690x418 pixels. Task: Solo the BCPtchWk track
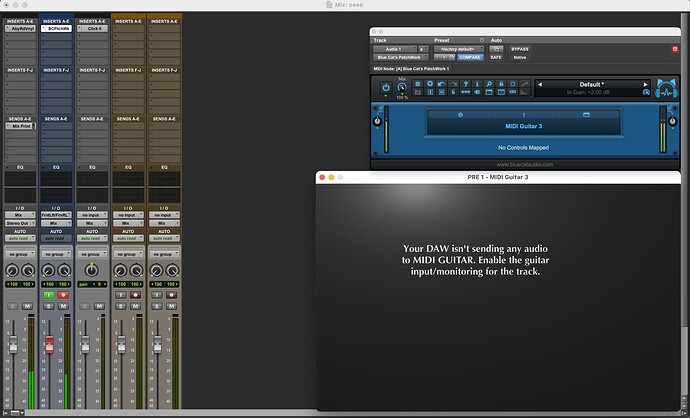[49, 306]
